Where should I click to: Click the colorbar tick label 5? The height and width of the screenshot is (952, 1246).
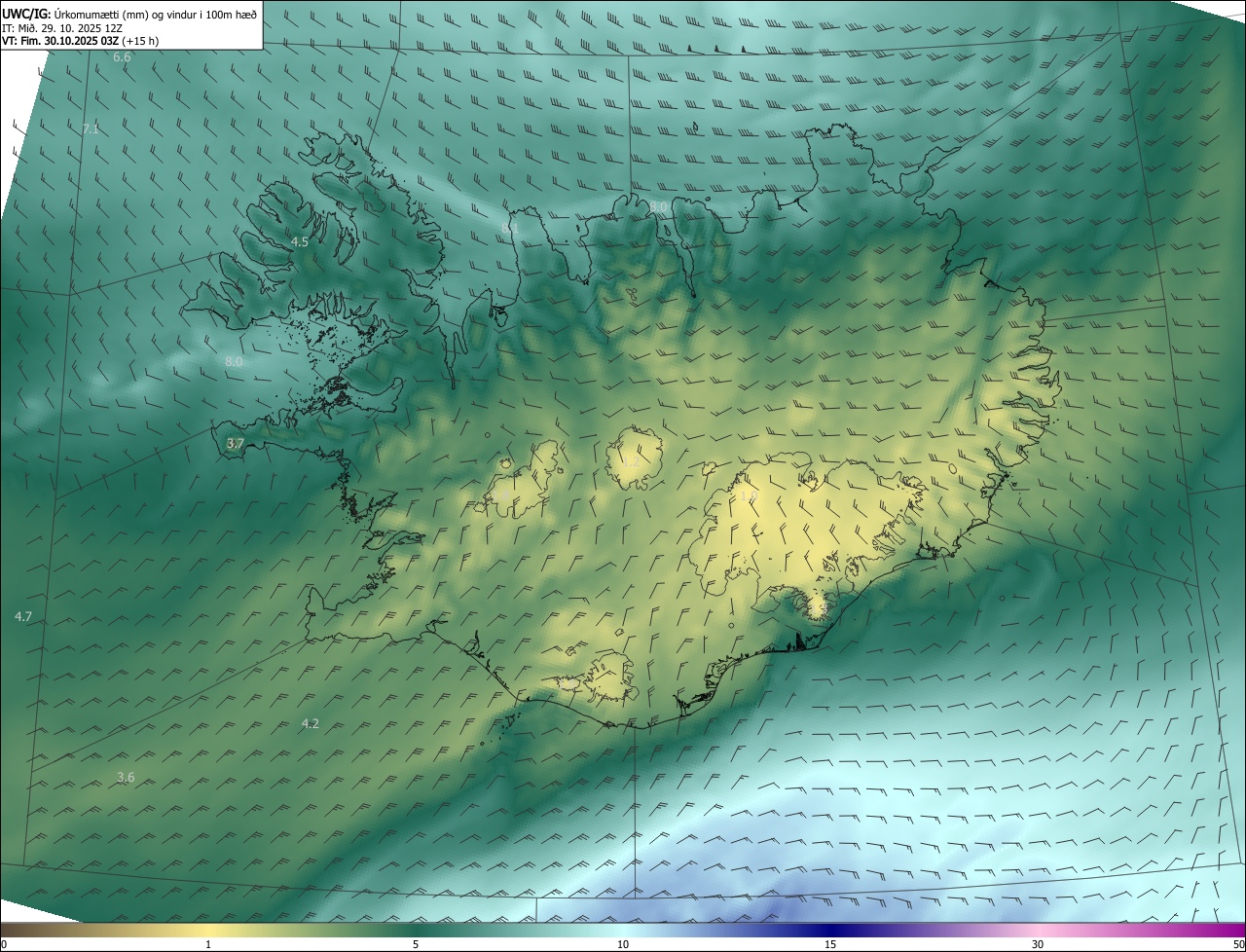pyautogui.click(x=416, y=944)
